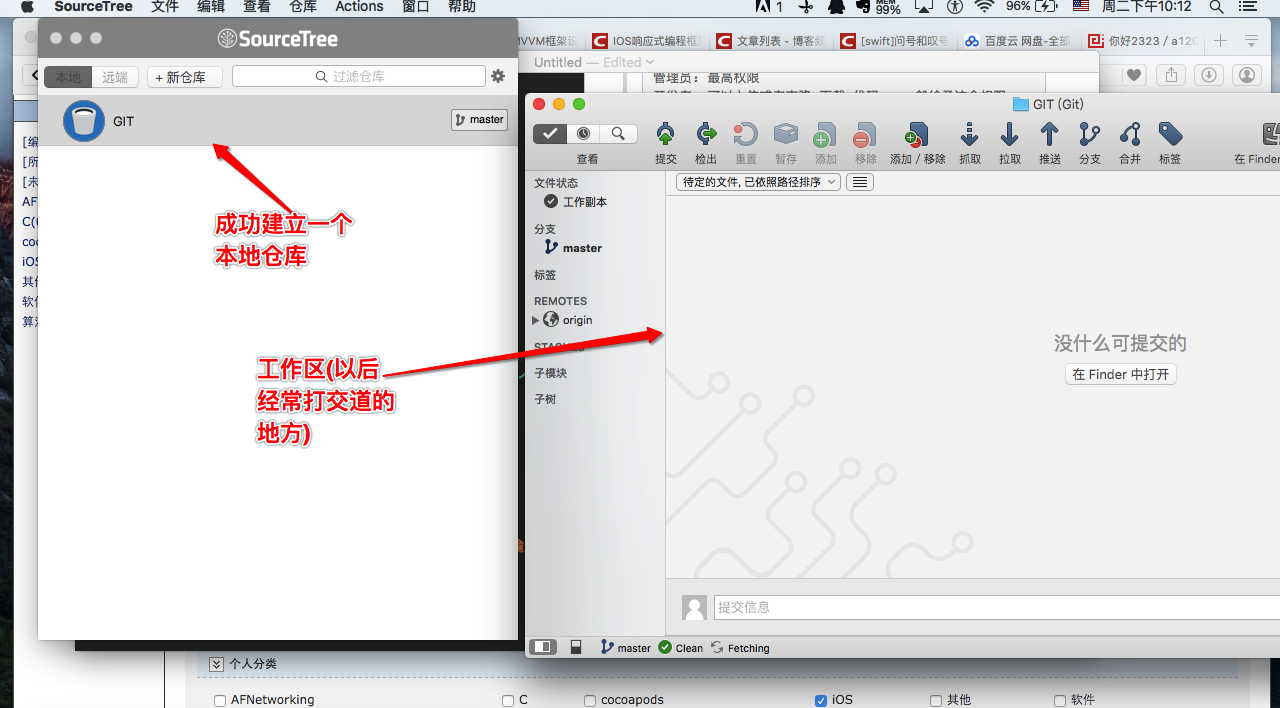Click the 标签 sidebar section header
This screenshot has height=708, width=1280.
tap(545, 275)
